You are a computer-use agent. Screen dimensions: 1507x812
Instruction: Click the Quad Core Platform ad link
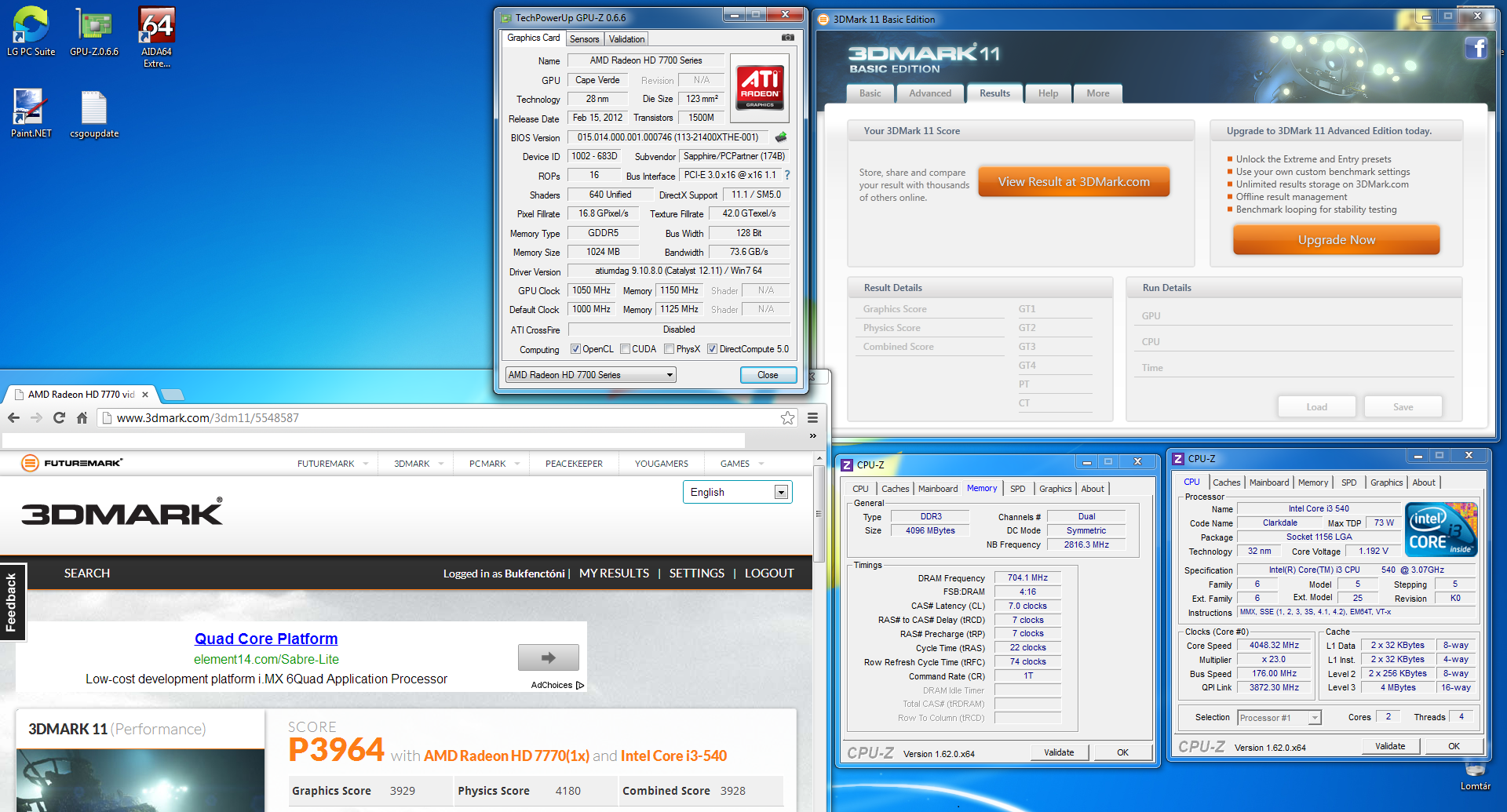tap(266, 639)
